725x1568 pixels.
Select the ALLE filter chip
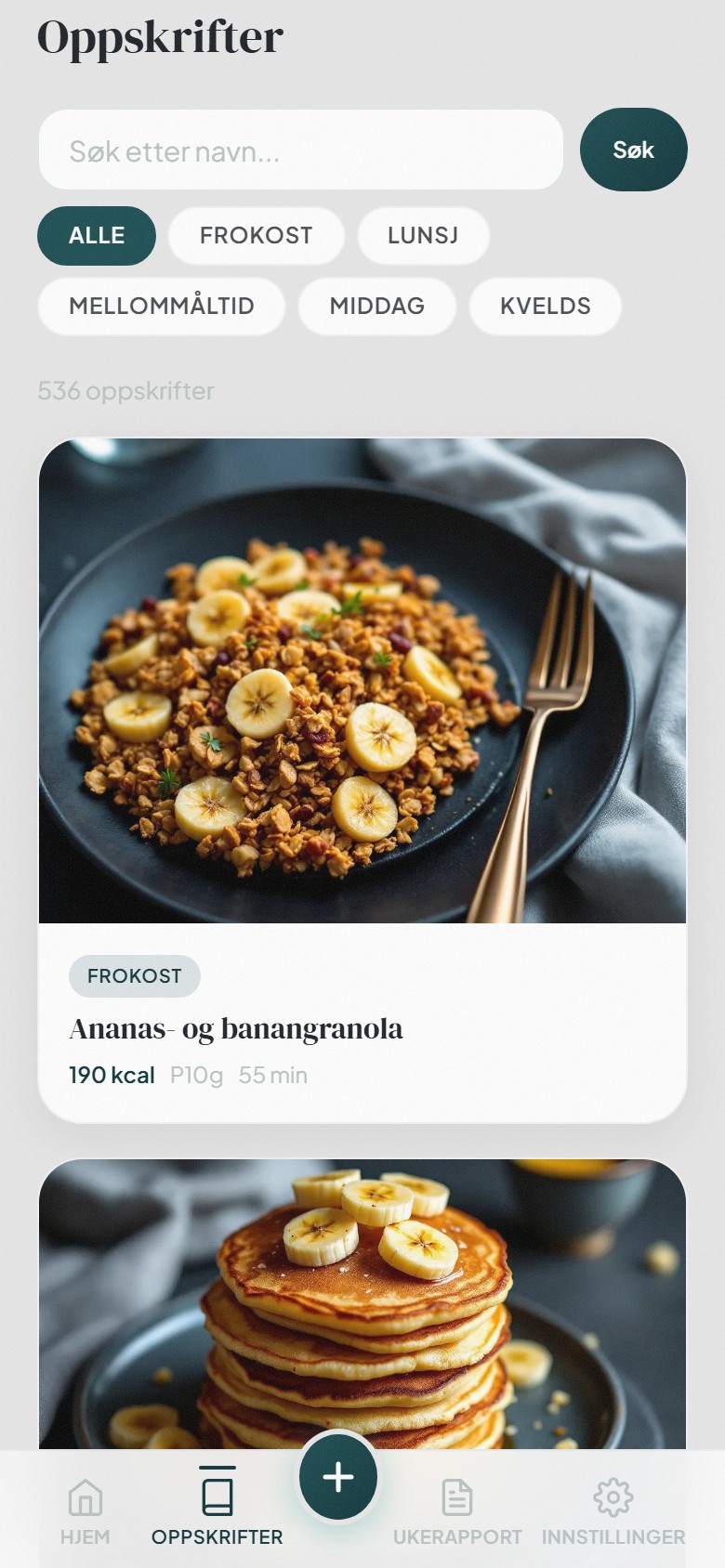(x=97, y=236)
